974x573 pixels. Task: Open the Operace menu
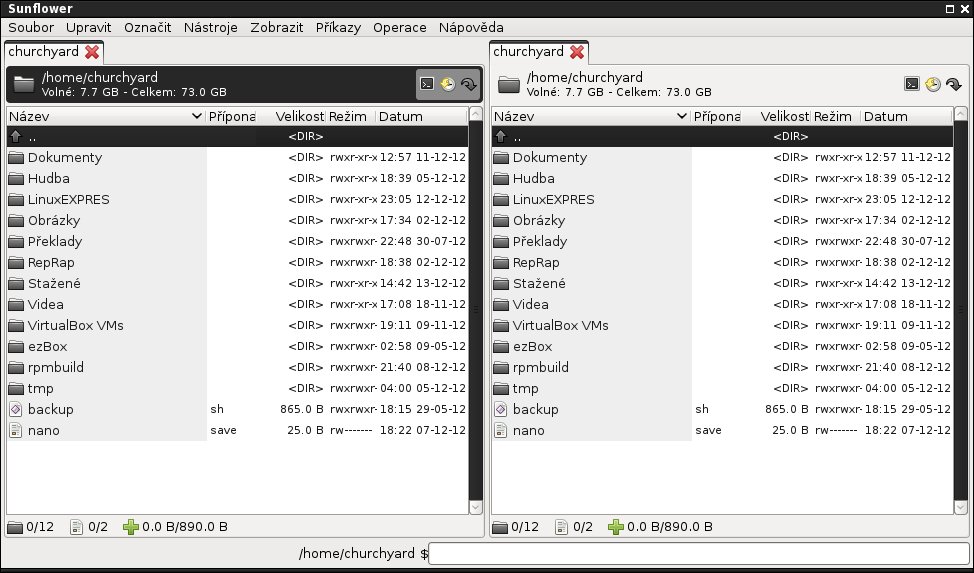tap(400, 27)
